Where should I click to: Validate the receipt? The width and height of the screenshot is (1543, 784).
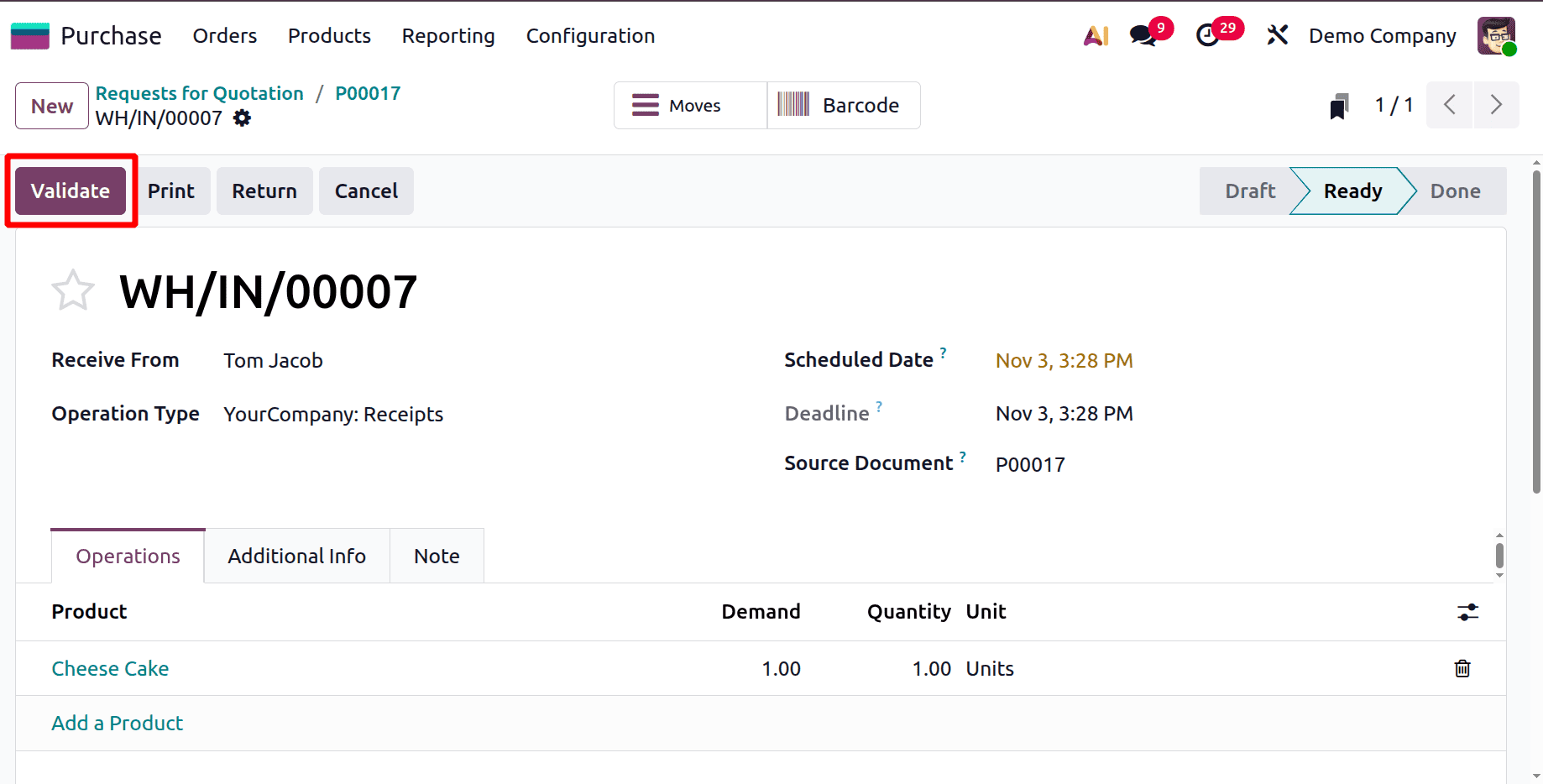click(71, 191)
